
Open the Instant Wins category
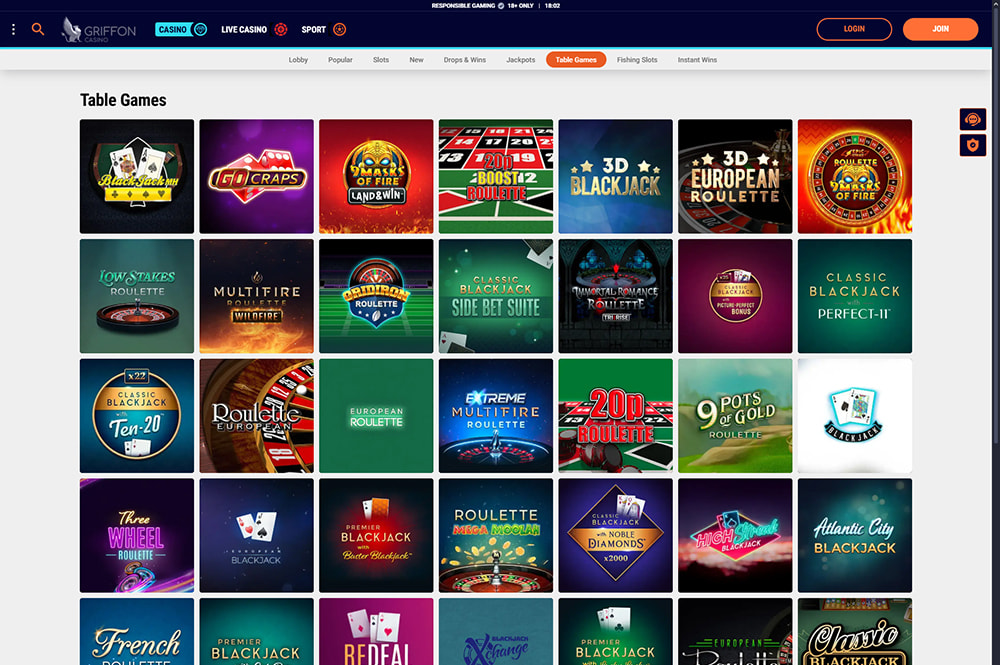coord(697,60)
